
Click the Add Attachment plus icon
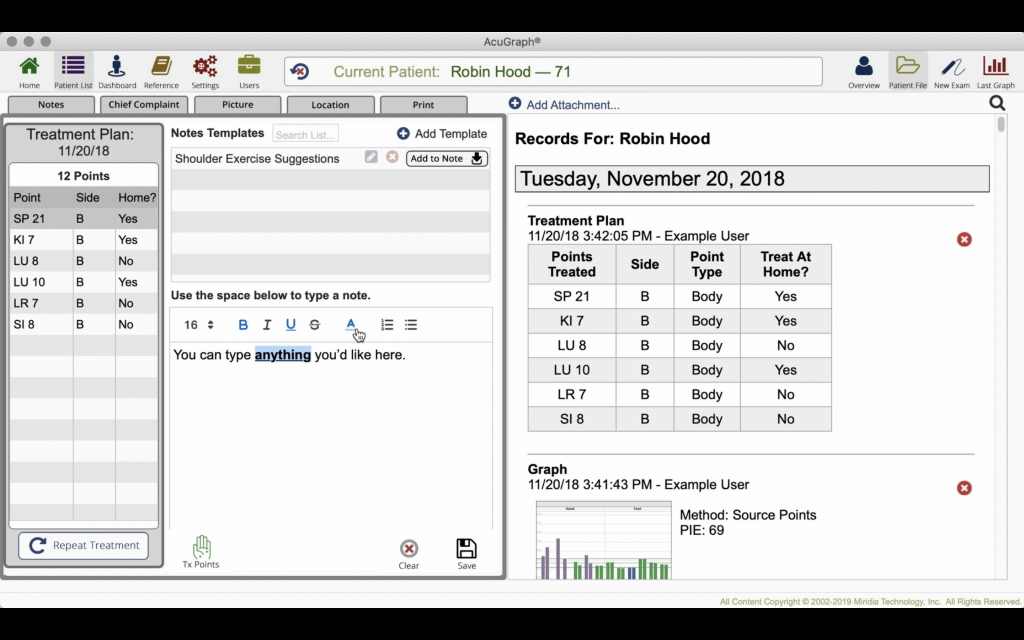515,104
